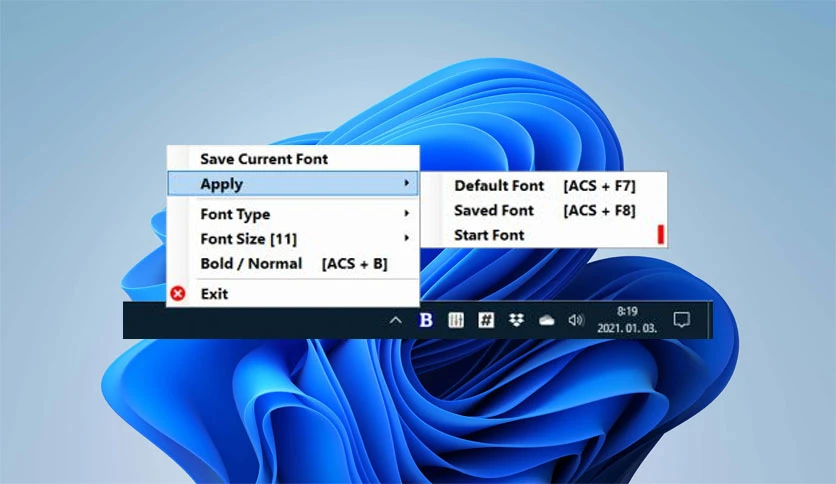The height and width of the screenshot is (484, 836).
Task: Click the 8:19 clock and date
Action: click(627, 320)
